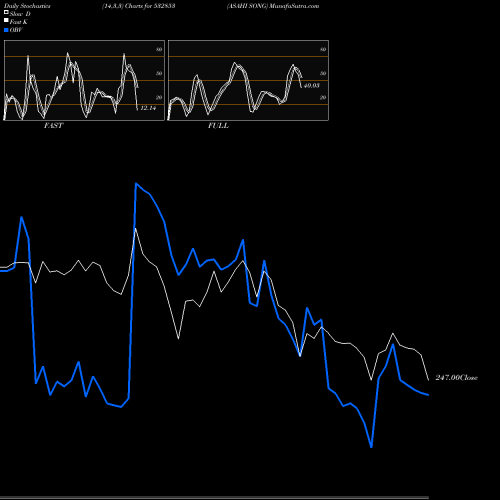Click the 12.14 value in FAST chart
This screenshot has height=500, width=500.
(x=148, y=108)
